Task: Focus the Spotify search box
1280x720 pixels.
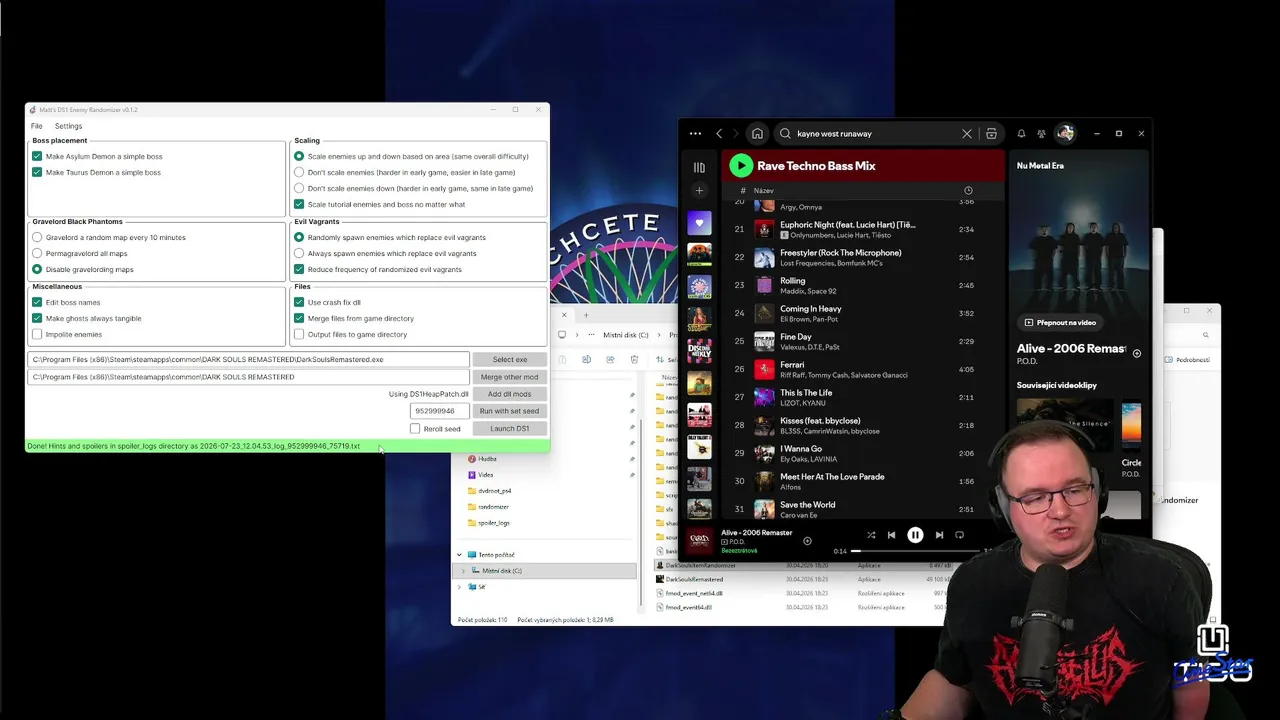Action: click(x=873, y=133)
